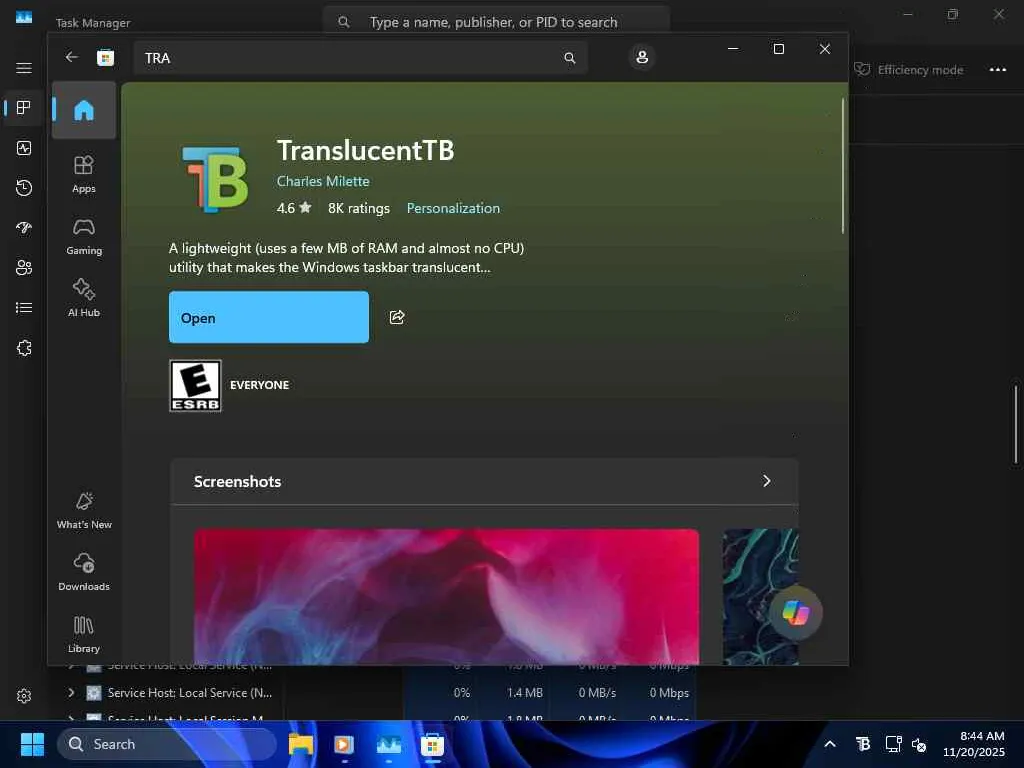Show hidden system tray icons

pyautogui.click(x=829, y=744)
